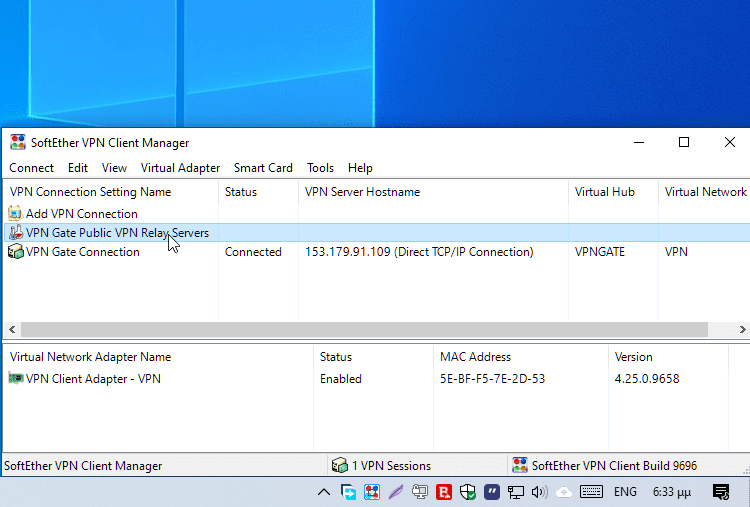The image size is (750, 507).
Task: Select VPN Client Adapter - VPN text
Action: [93, 379]
